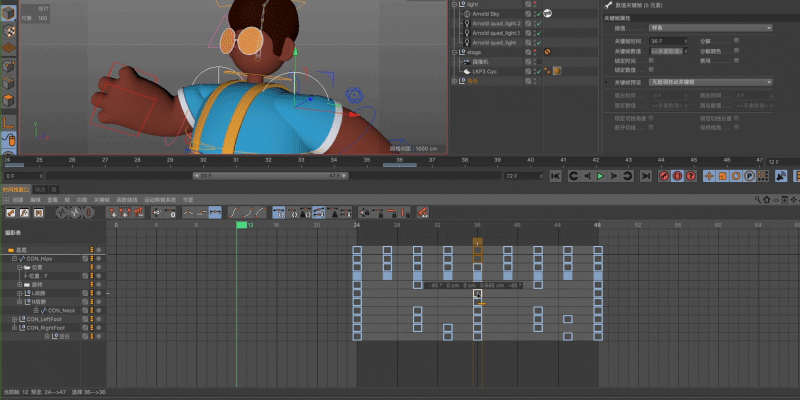
Task: Check the 锁定时间 checkbox
Action: tap(651, 60)
